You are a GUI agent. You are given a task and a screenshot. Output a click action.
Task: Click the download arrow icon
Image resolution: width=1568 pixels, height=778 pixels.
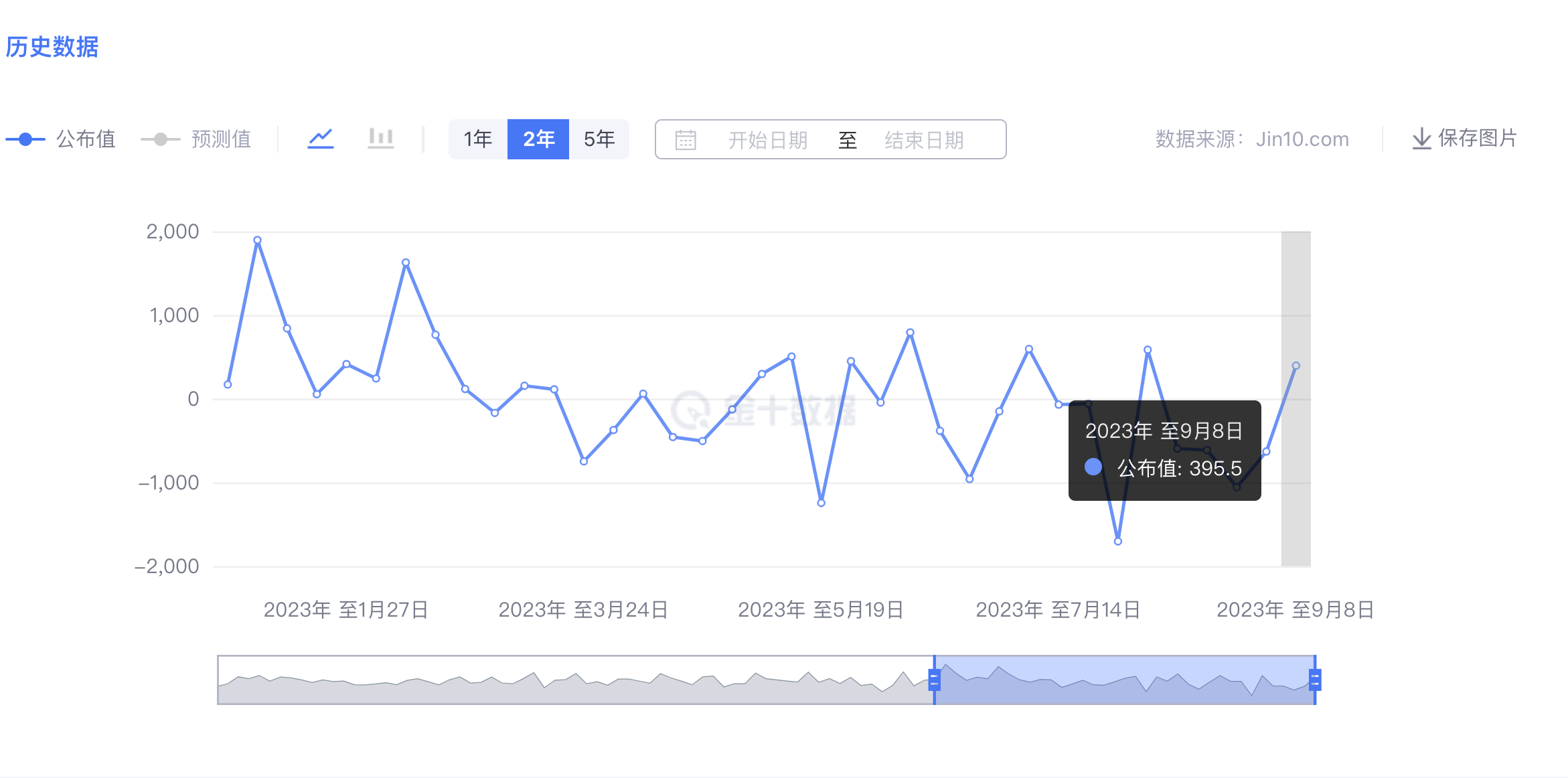coord(1421,139)
